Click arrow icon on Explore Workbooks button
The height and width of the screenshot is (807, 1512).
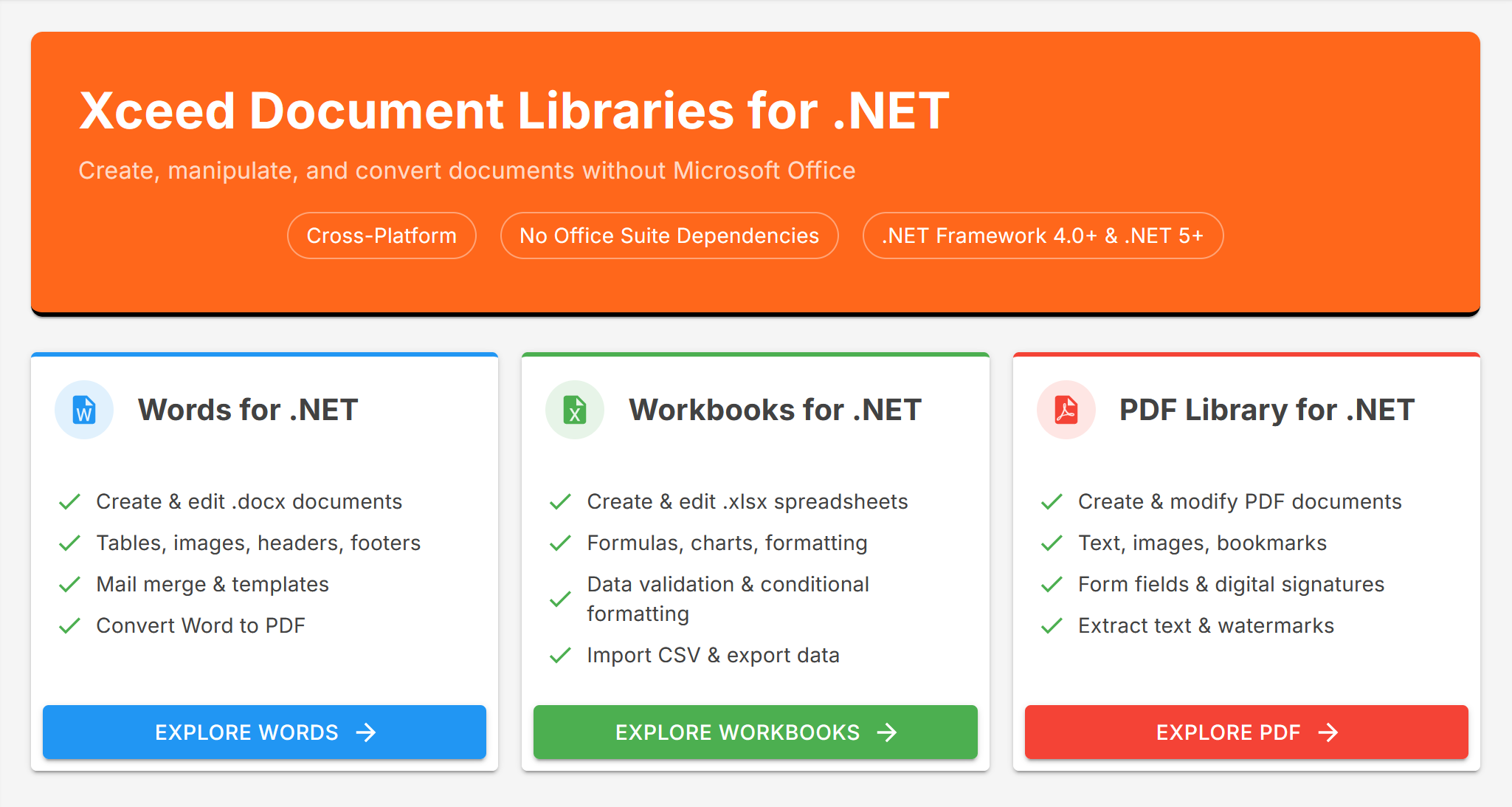pos(887,732)
